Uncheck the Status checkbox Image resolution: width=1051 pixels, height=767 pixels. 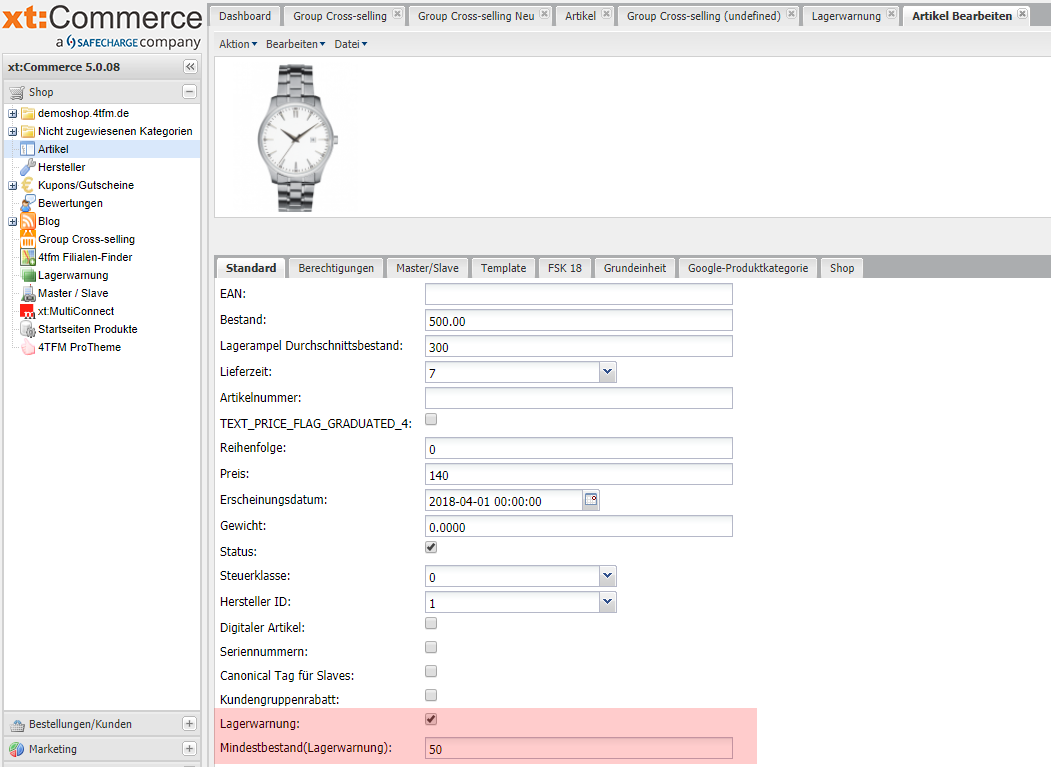click(x=431, y=548)
